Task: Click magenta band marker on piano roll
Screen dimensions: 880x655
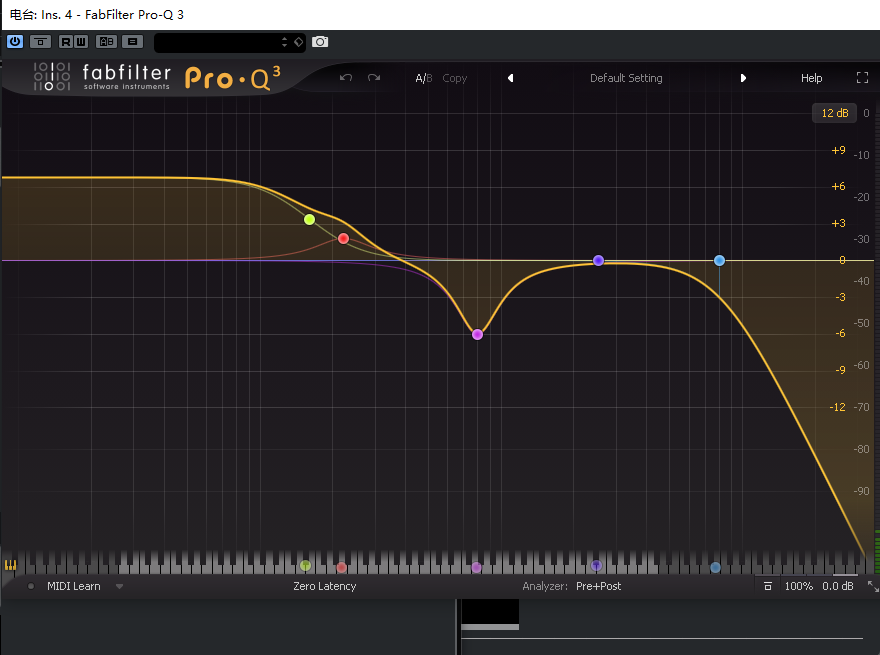Action: coord(476,567)
